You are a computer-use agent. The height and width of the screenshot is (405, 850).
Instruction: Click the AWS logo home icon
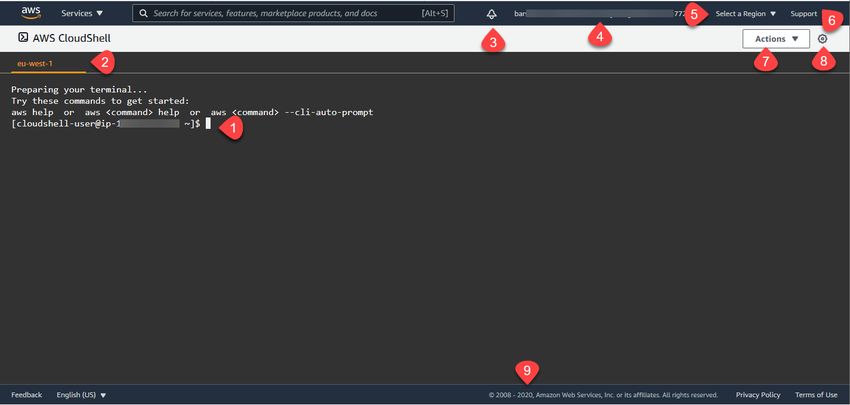(x=31, y=12)
